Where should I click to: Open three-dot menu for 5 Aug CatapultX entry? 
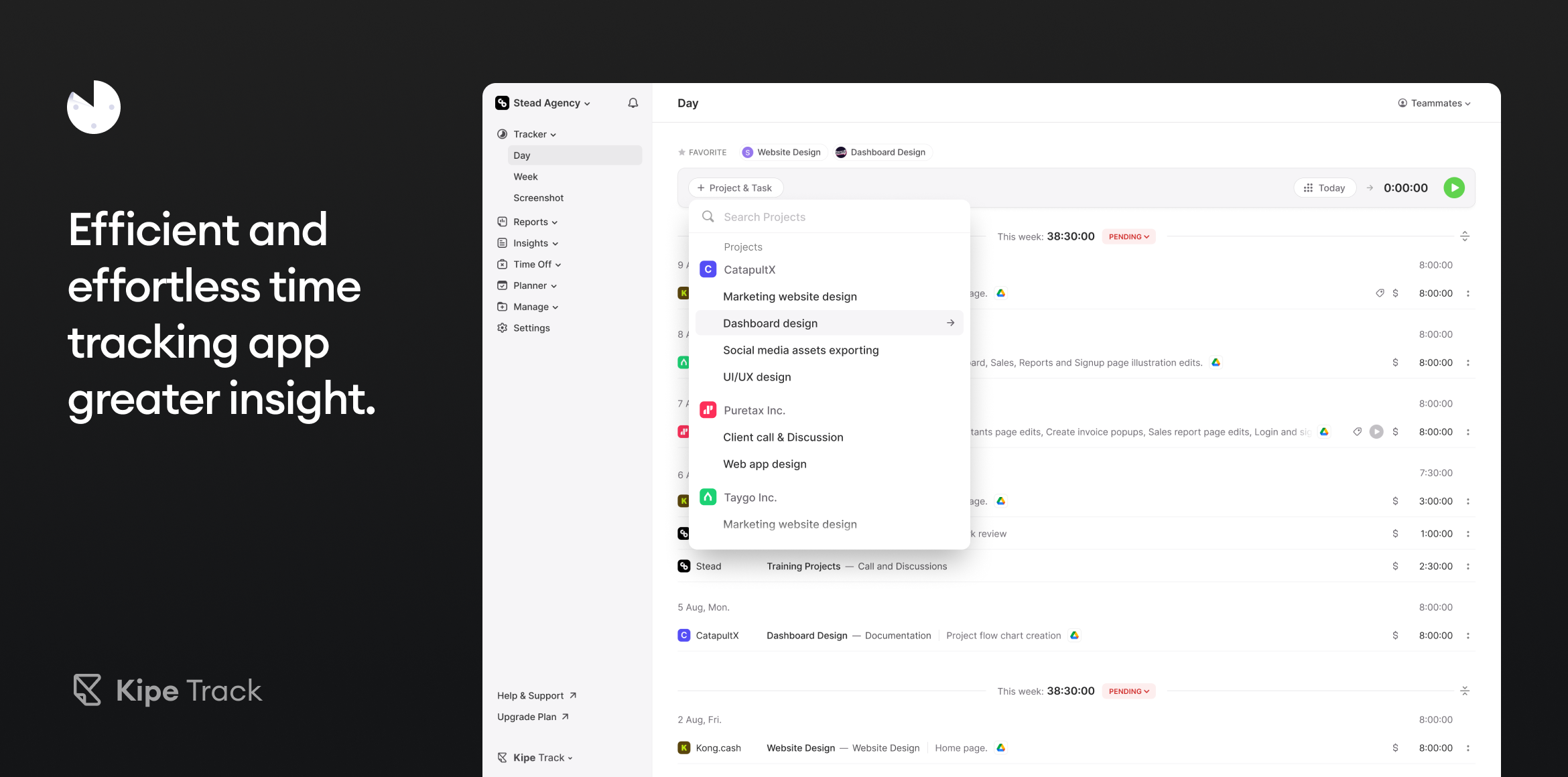[1467, 636]
